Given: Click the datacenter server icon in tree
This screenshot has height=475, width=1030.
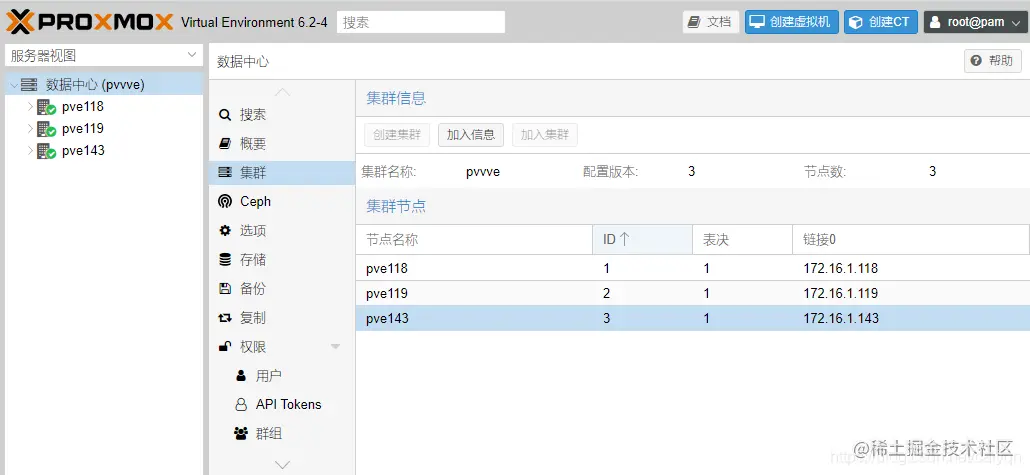Looking at the screenshot, I should [x=29, y=85].
